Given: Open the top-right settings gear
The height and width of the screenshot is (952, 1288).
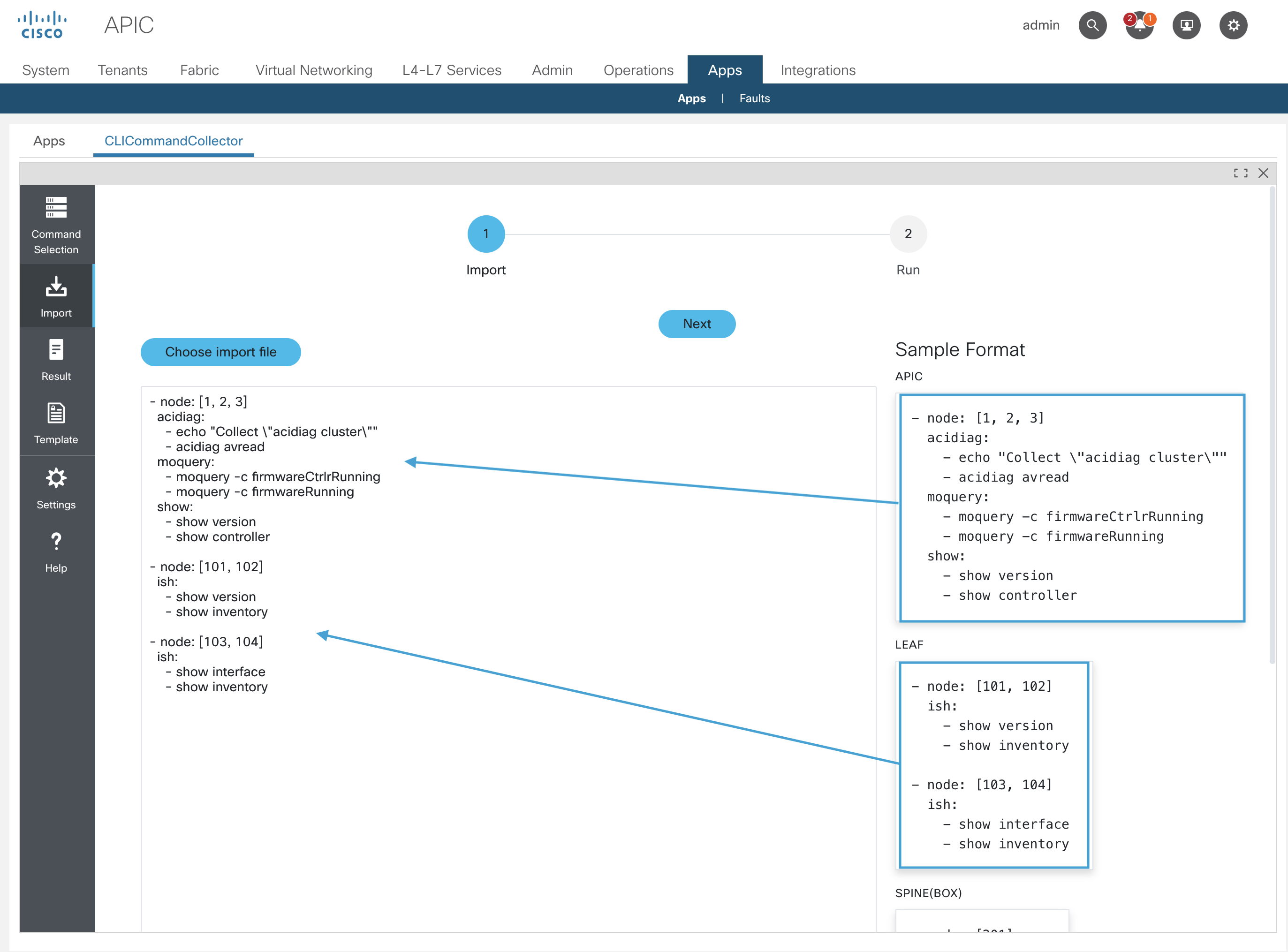Looking at the screenshot, I should coord(1233,25).
